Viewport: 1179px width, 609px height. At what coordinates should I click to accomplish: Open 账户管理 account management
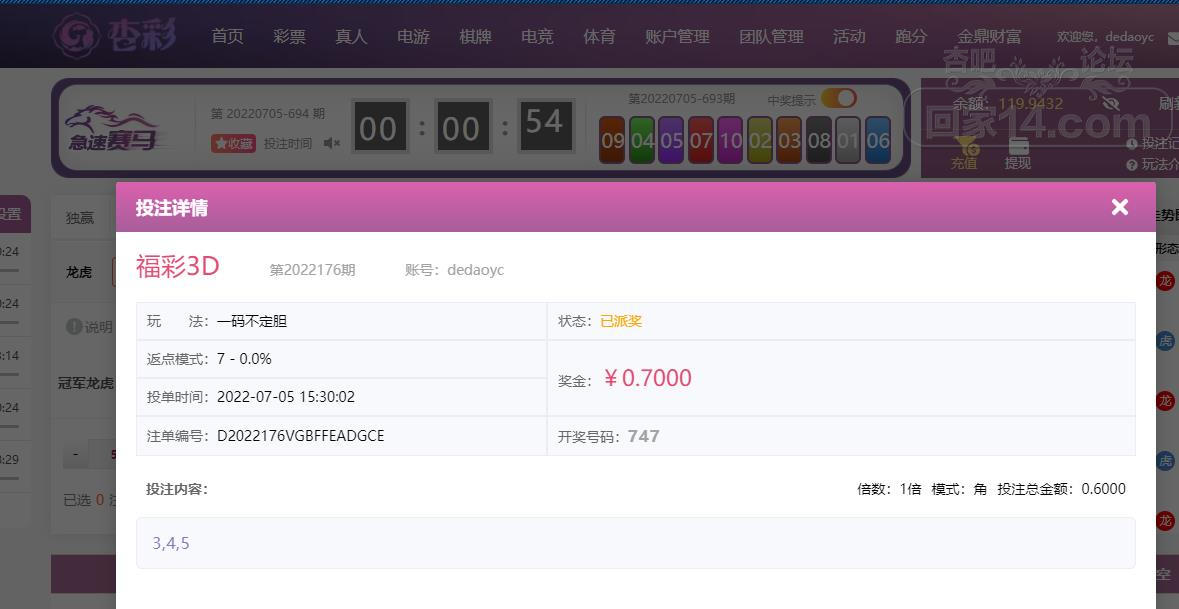677,36
